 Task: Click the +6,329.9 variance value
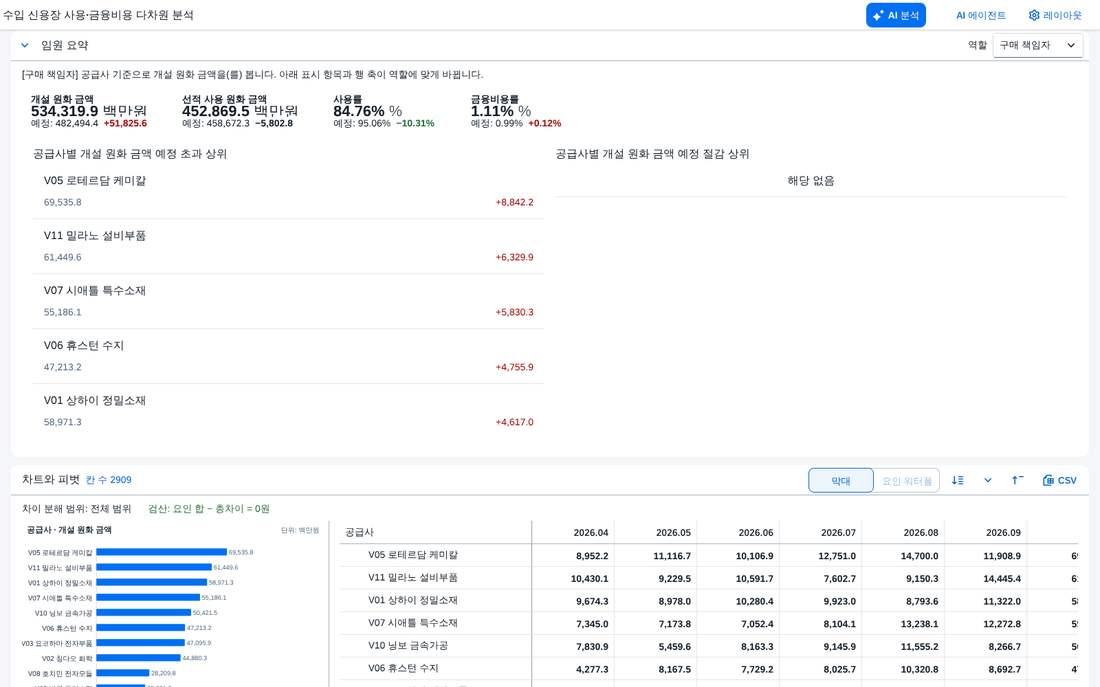(x=514, y=257)
